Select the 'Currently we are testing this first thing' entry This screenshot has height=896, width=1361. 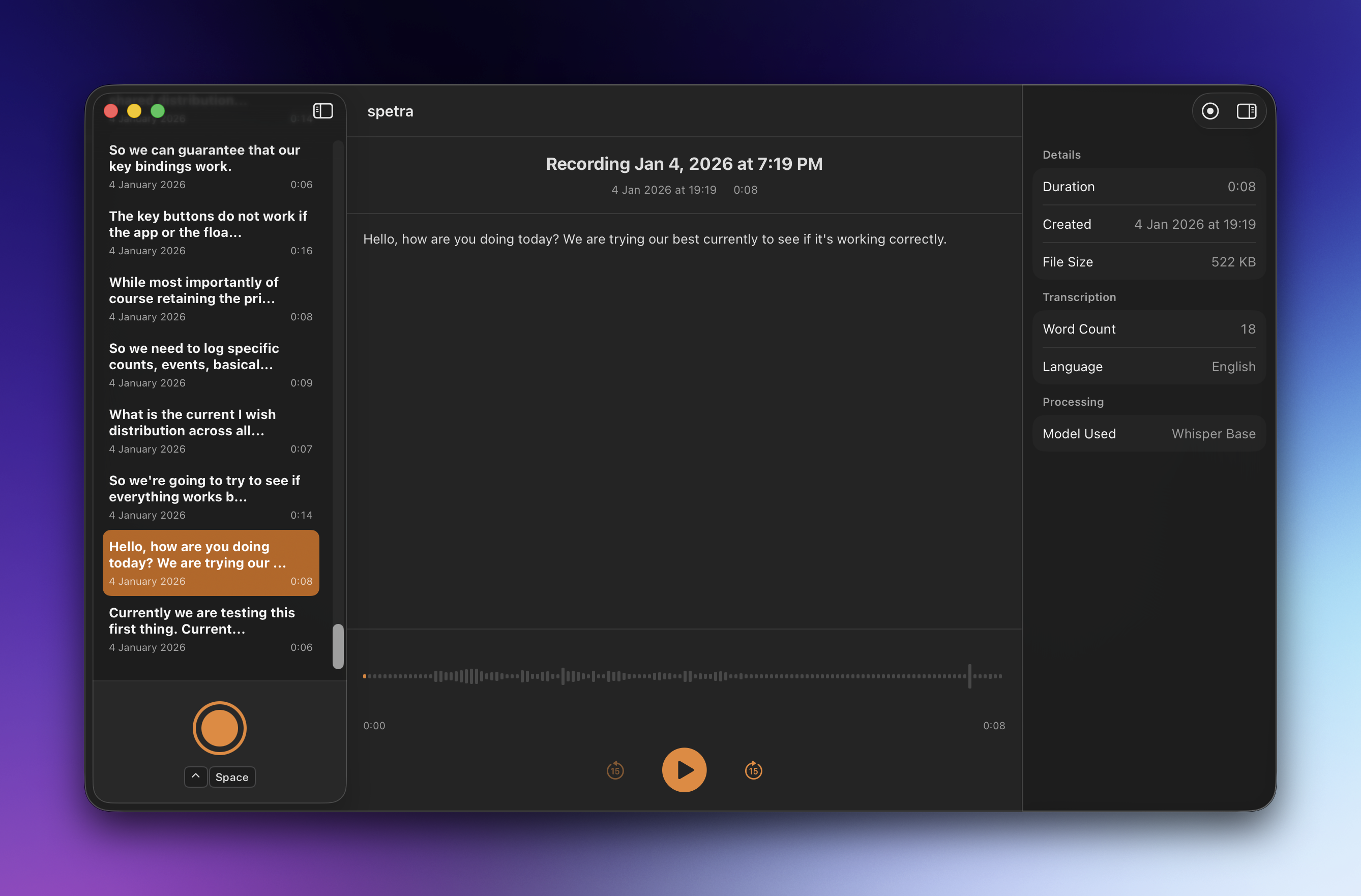click(211, 629)
